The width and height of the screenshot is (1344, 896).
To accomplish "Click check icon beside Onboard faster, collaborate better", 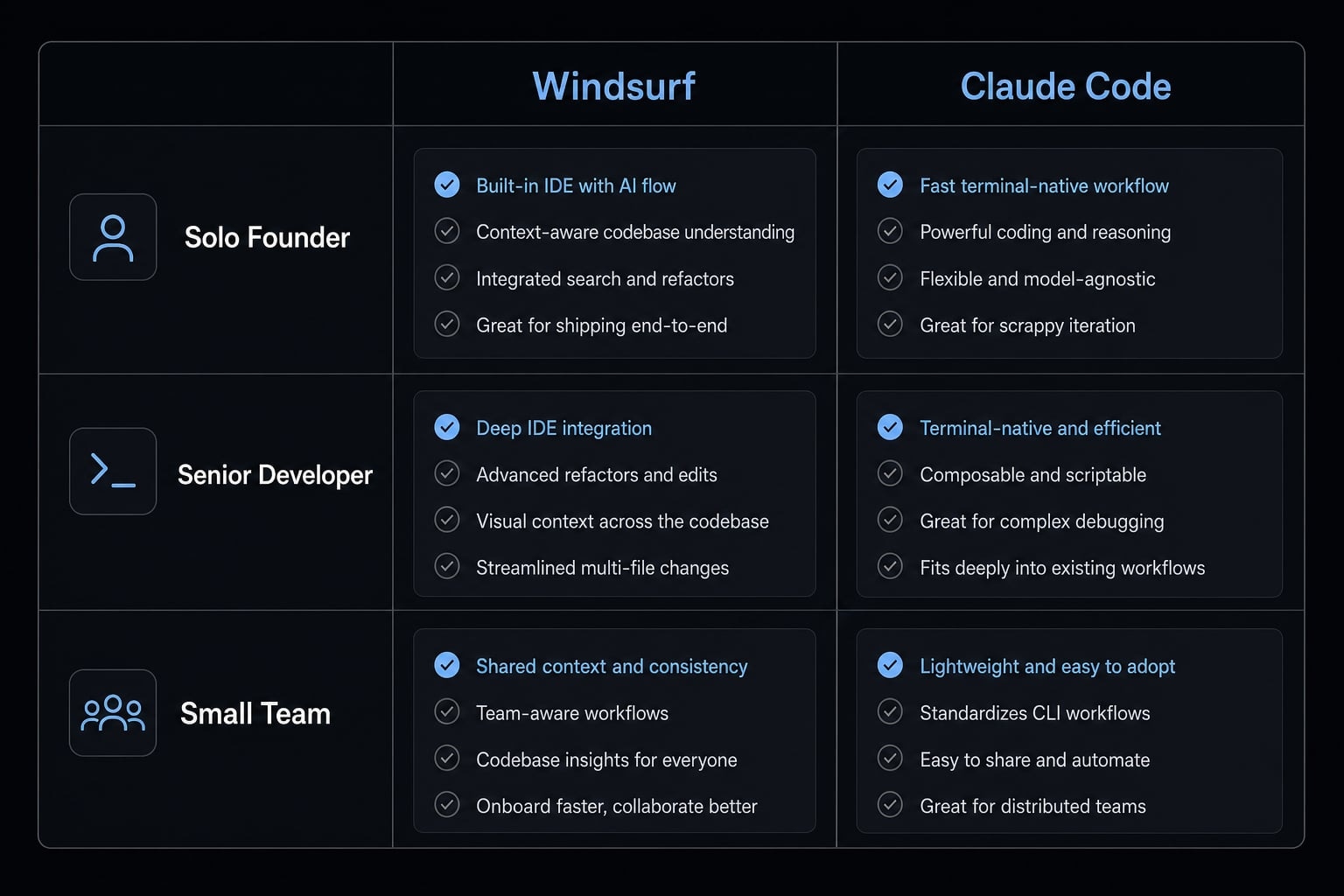I will [x=447, y=804].
